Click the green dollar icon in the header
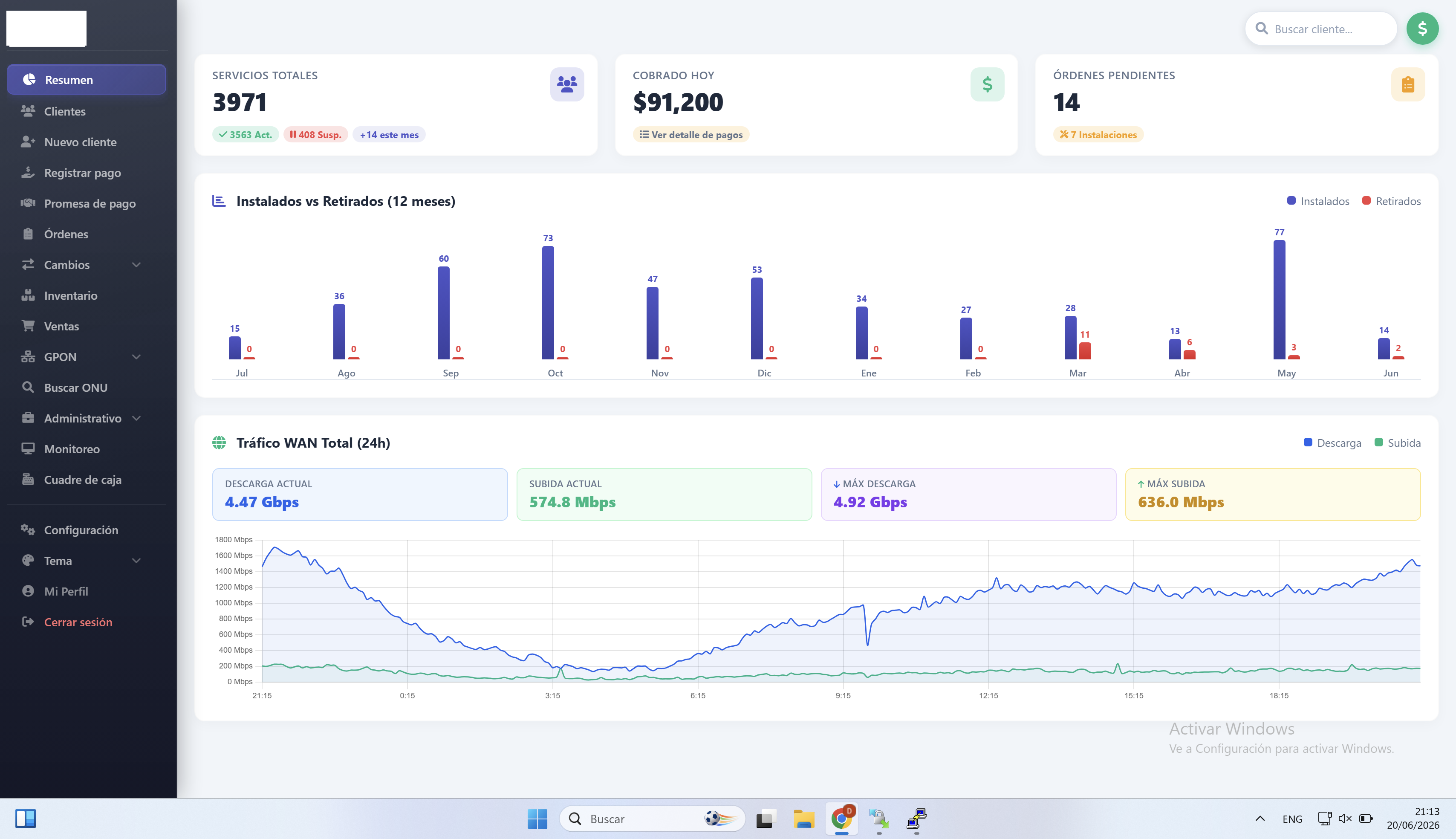This screenshot has height=839, width=1456. coord(1421,29)
